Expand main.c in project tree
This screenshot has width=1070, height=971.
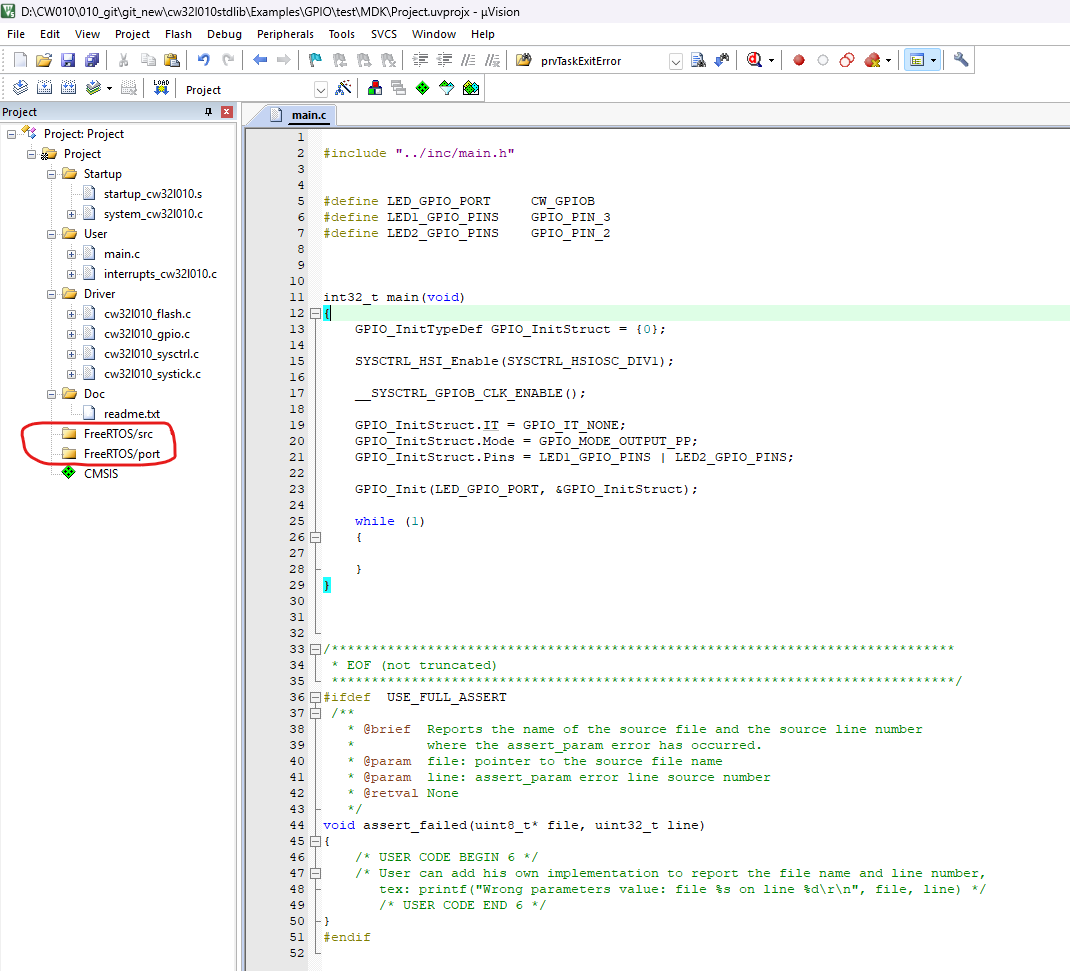point(71,254)
